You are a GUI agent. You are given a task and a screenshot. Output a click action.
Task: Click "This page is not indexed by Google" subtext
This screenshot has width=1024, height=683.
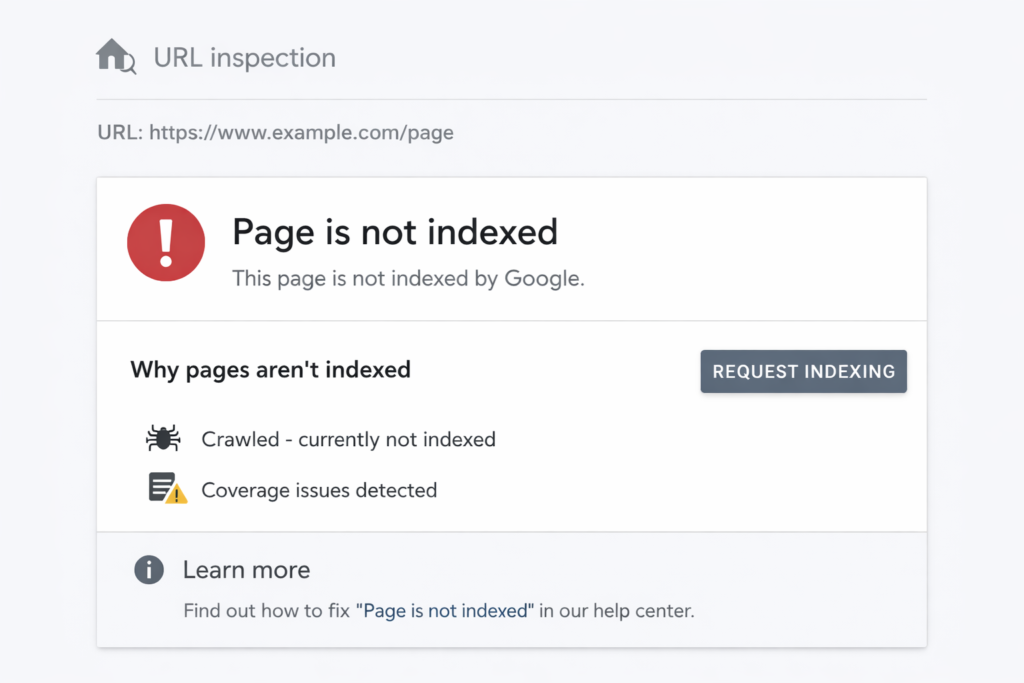click(408, 279)
